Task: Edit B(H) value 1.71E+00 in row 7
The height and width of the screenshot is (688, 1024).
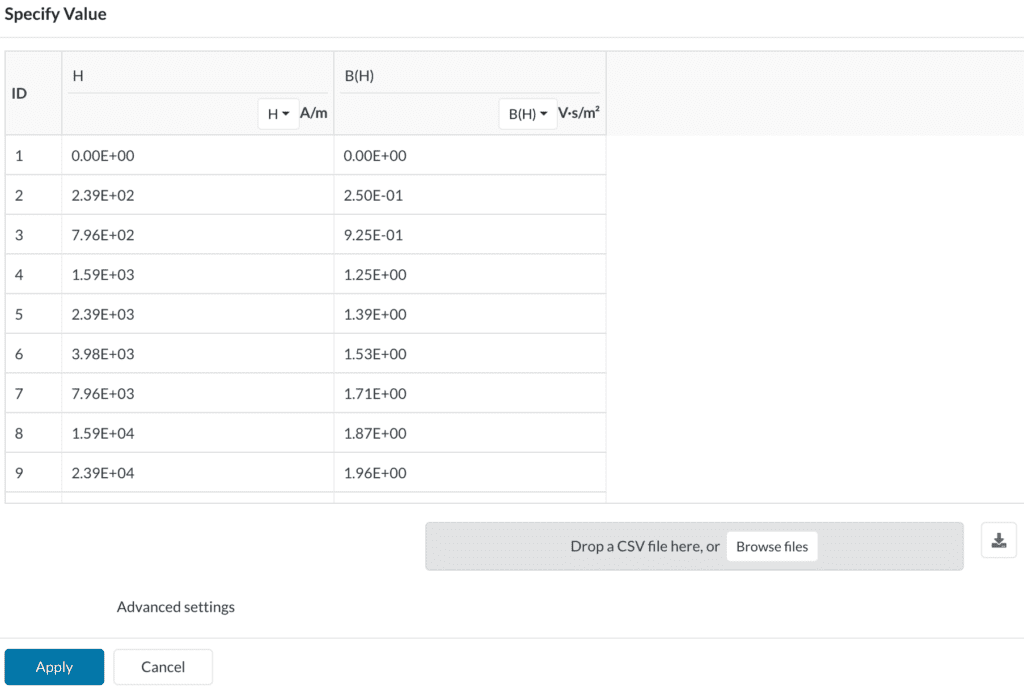Action: click(469, 394)
